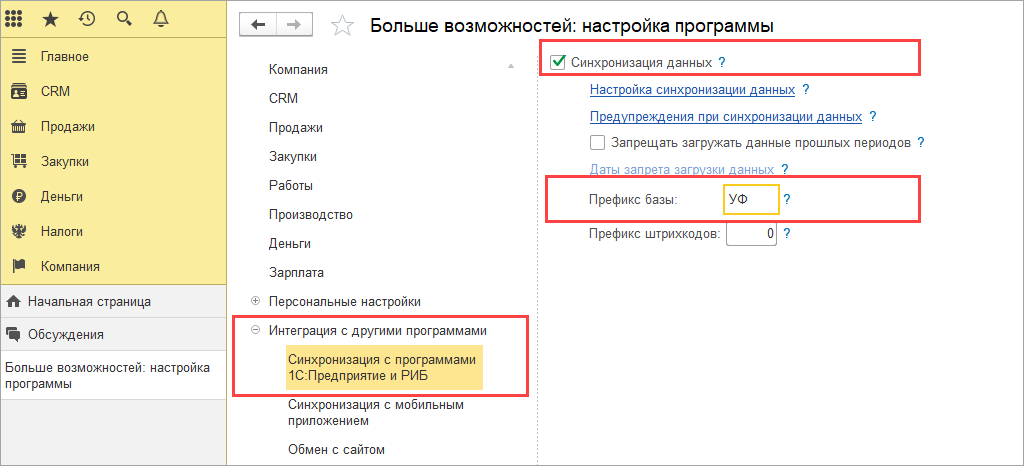This screenshot has height=466, width=1024.
Task: Disable Синхронизация данных checkbox
Action: [x=559, y=63]
